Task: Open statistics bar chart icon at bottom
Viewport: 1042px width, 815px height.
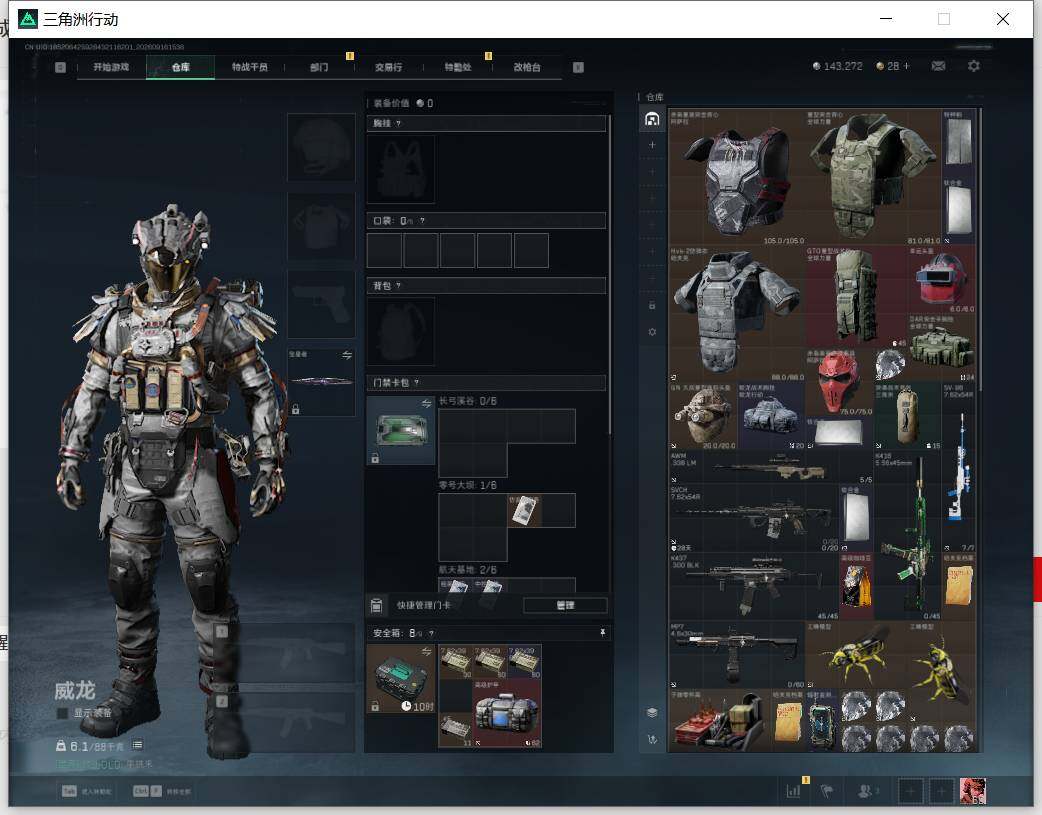Action: click(793, 791)
